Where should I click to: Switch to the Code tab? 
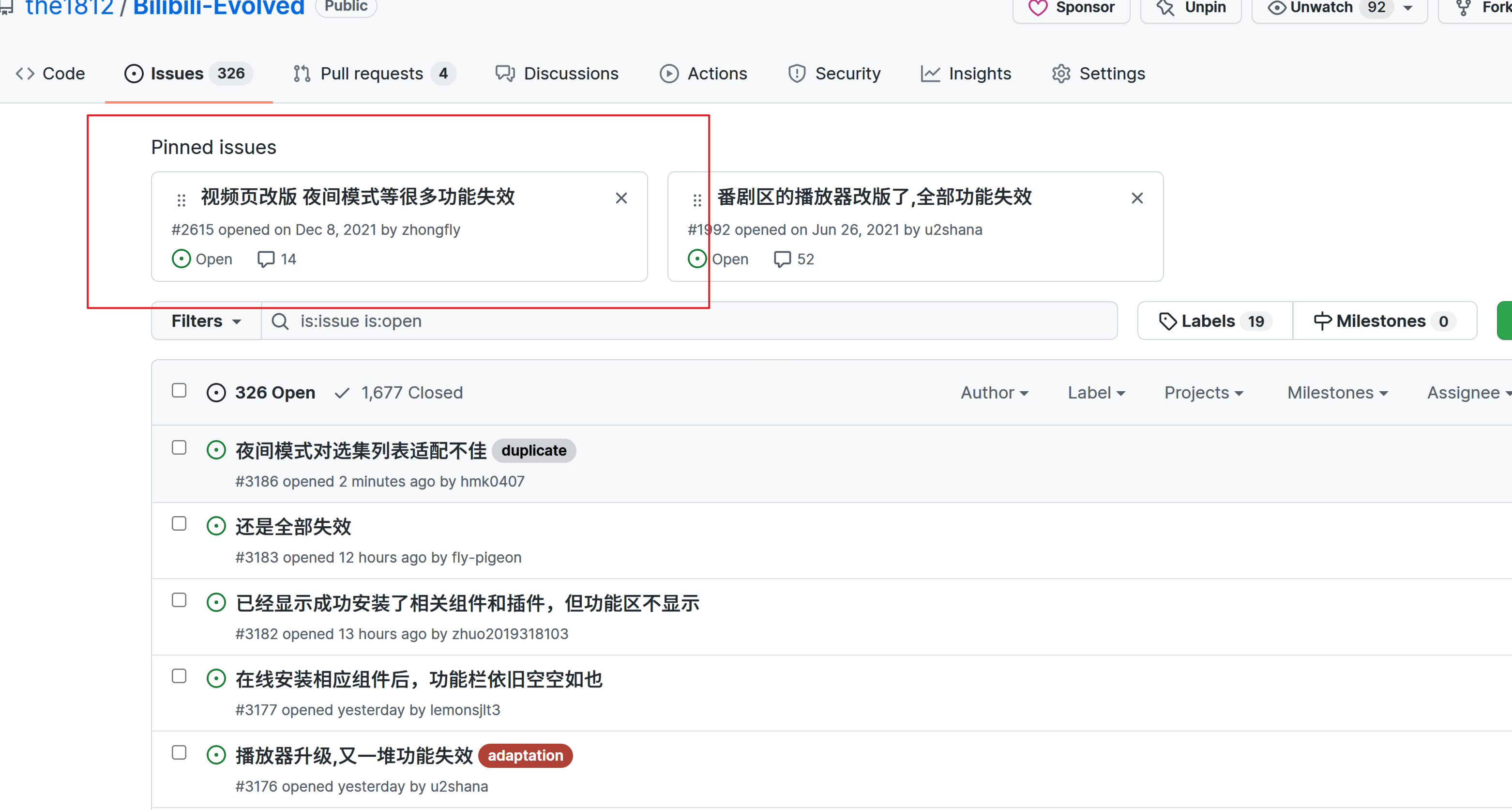51,73
